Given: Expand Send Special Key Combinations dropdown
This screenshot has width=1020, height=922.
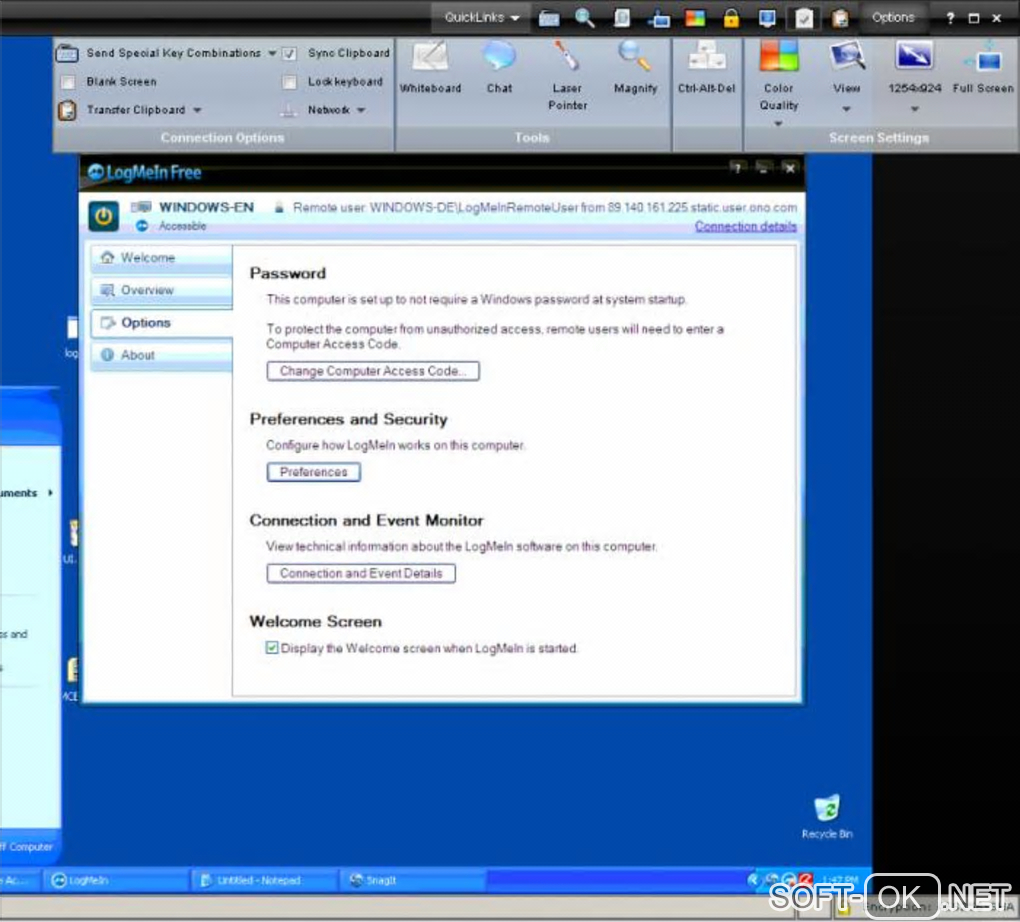Looking at the screenshot, I should point(272,53).
